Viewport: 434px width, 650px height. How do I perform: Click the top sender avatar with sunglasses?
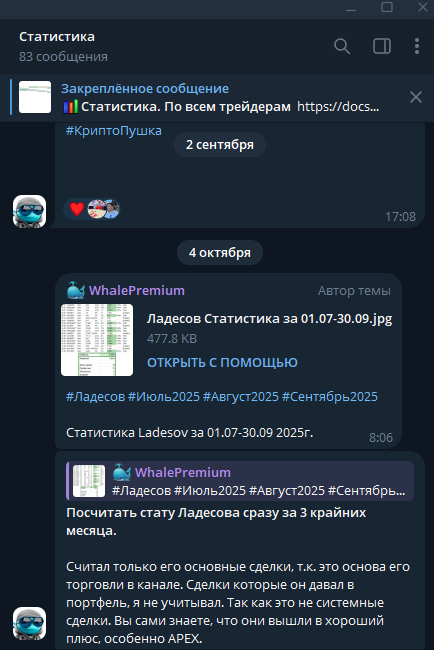point(29,211)
